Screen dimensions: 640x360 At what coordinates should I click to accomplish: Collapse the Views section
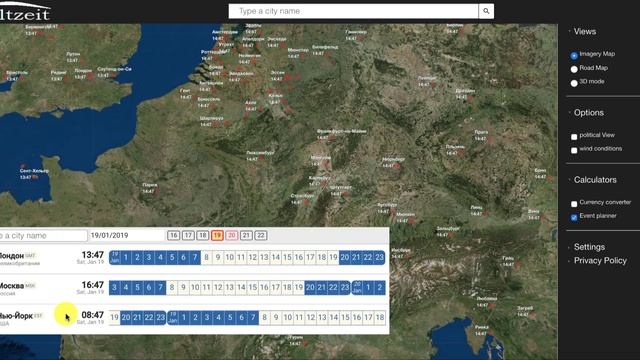point(584,31)
